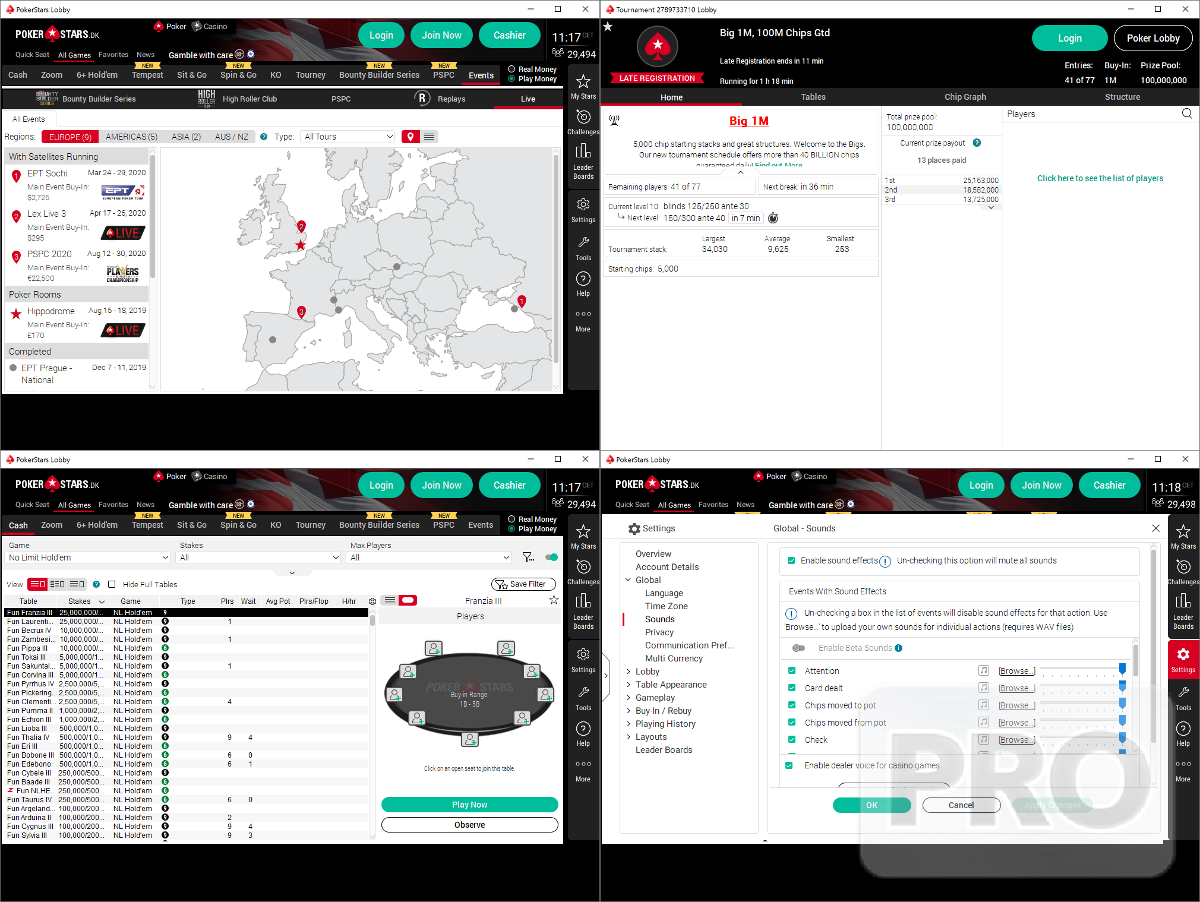Image resolution: width=1200 pixels, height=902 pixels.
Task: Open the Stakes dropdown in the Cash lobby
Action: (x=260, y=558)
